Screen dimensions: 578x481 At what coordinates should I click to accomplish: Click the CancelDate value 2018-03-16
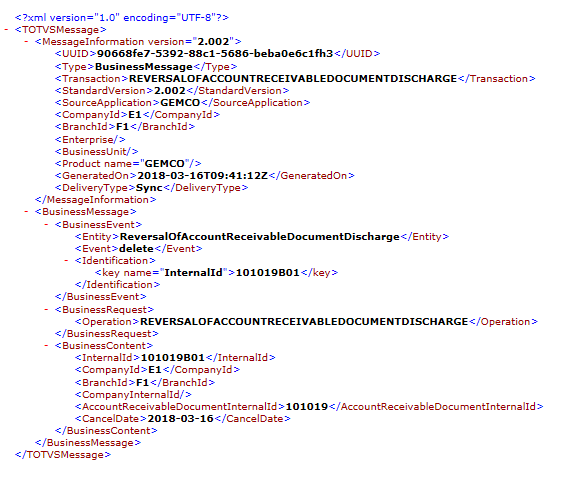[181, 419]
